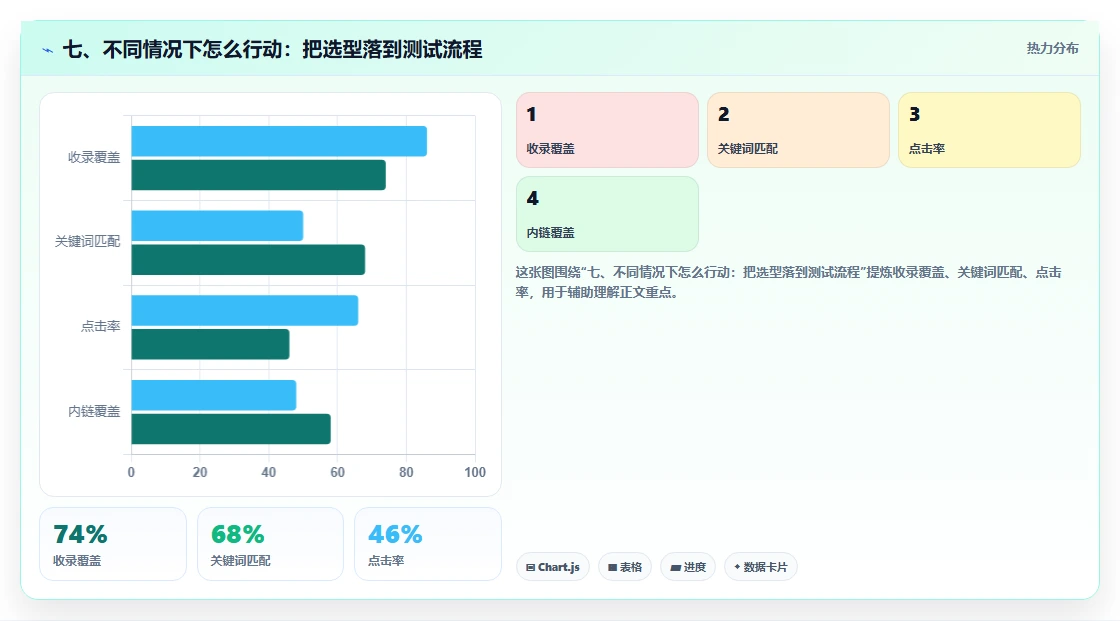Click the Chart.js tag
Screen dimensions: 1120x621
pyautogui.click(x=553, y=567)
